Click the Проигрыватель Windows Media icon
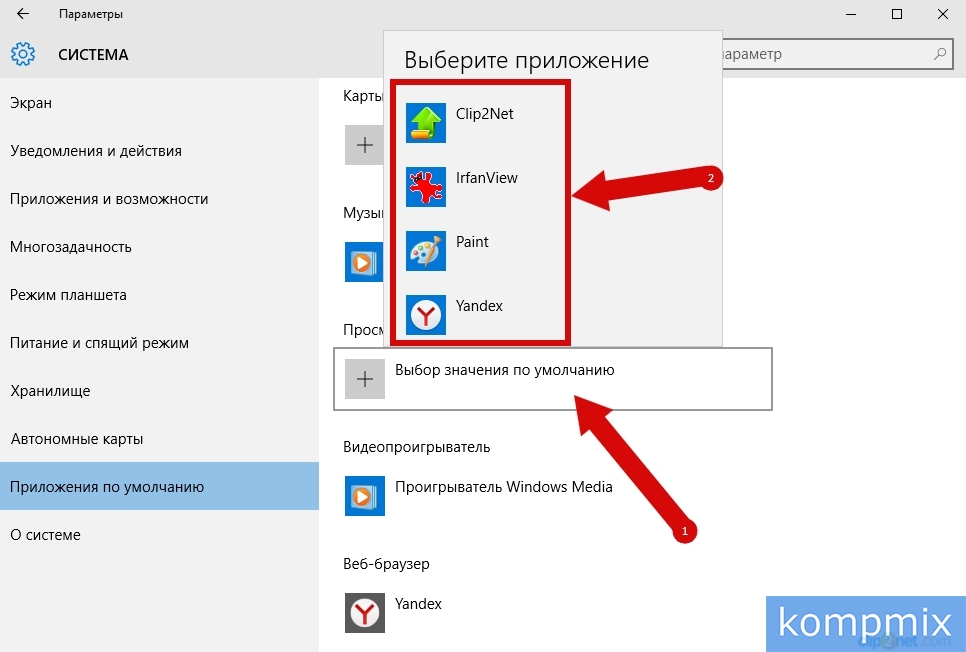 pyautogui.click(x=365, y=495)
